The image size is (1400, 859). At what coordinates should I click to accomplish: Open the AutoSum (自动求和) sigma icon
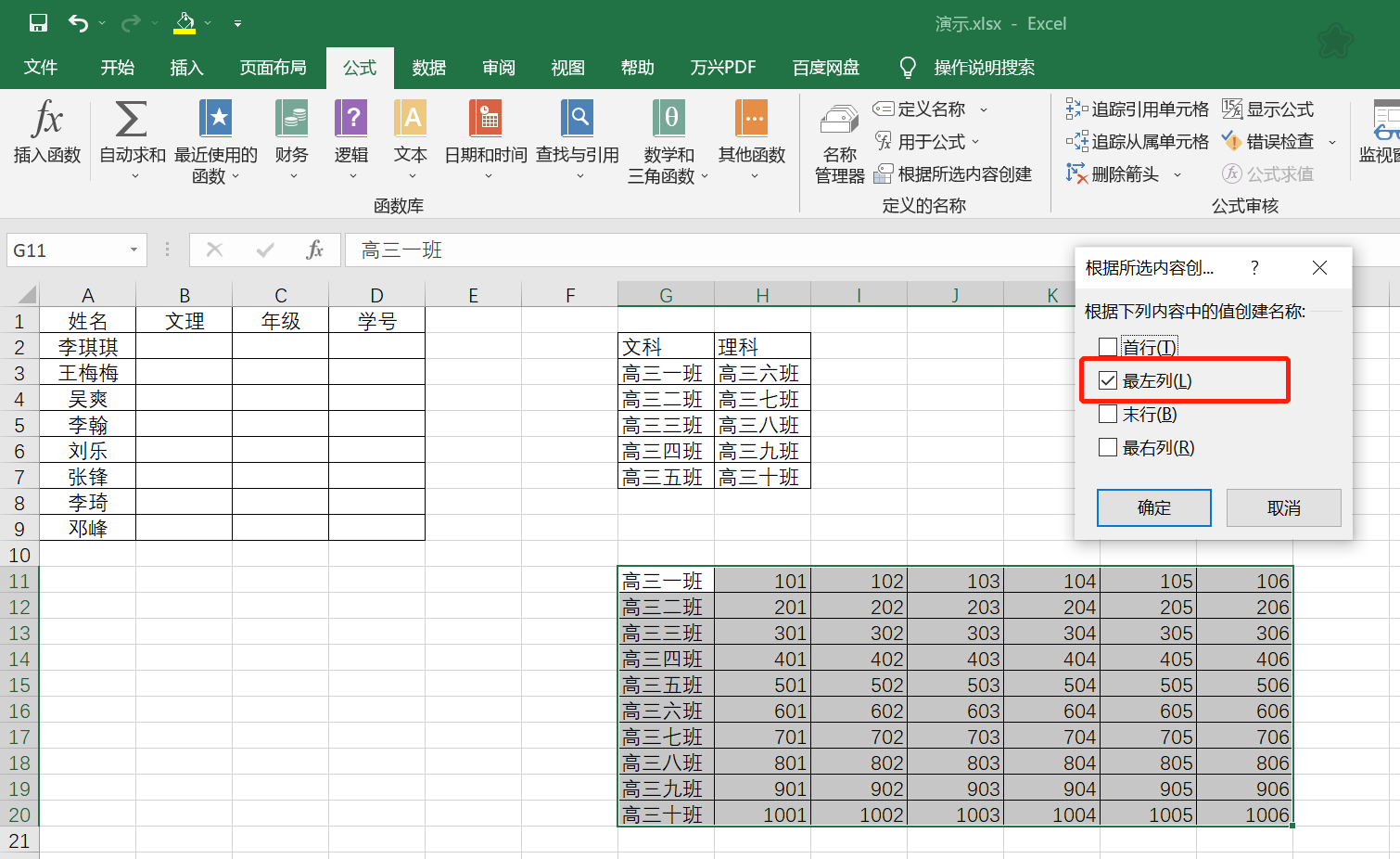132,121
